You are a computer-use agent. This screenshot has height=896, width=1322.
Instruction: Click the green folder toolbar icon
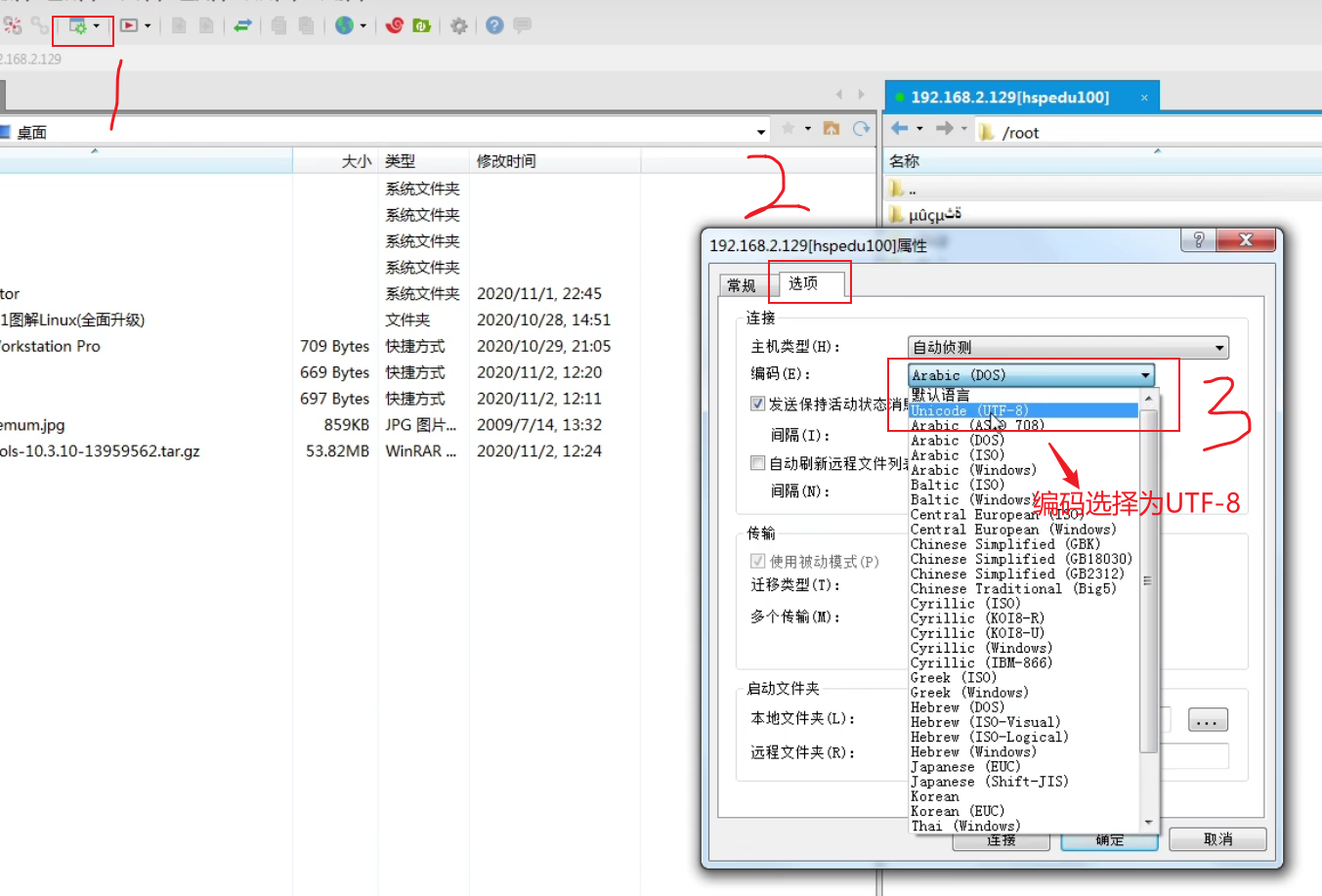(x=421, y=25)
